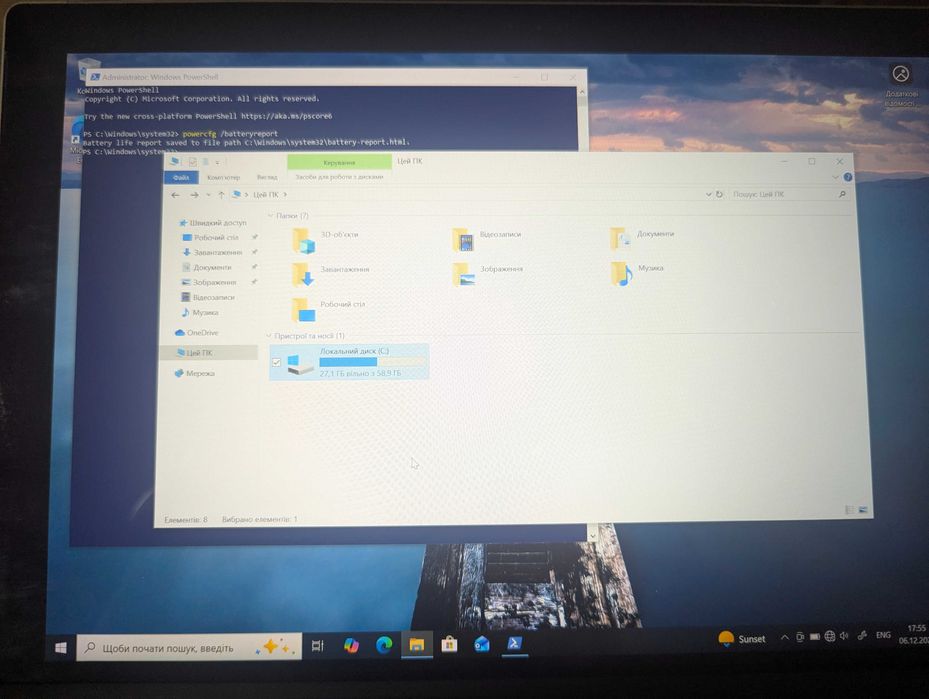Open Outlook from the taskbar
This screenshot has height=699, width=929.
click(x=482, y=644)
